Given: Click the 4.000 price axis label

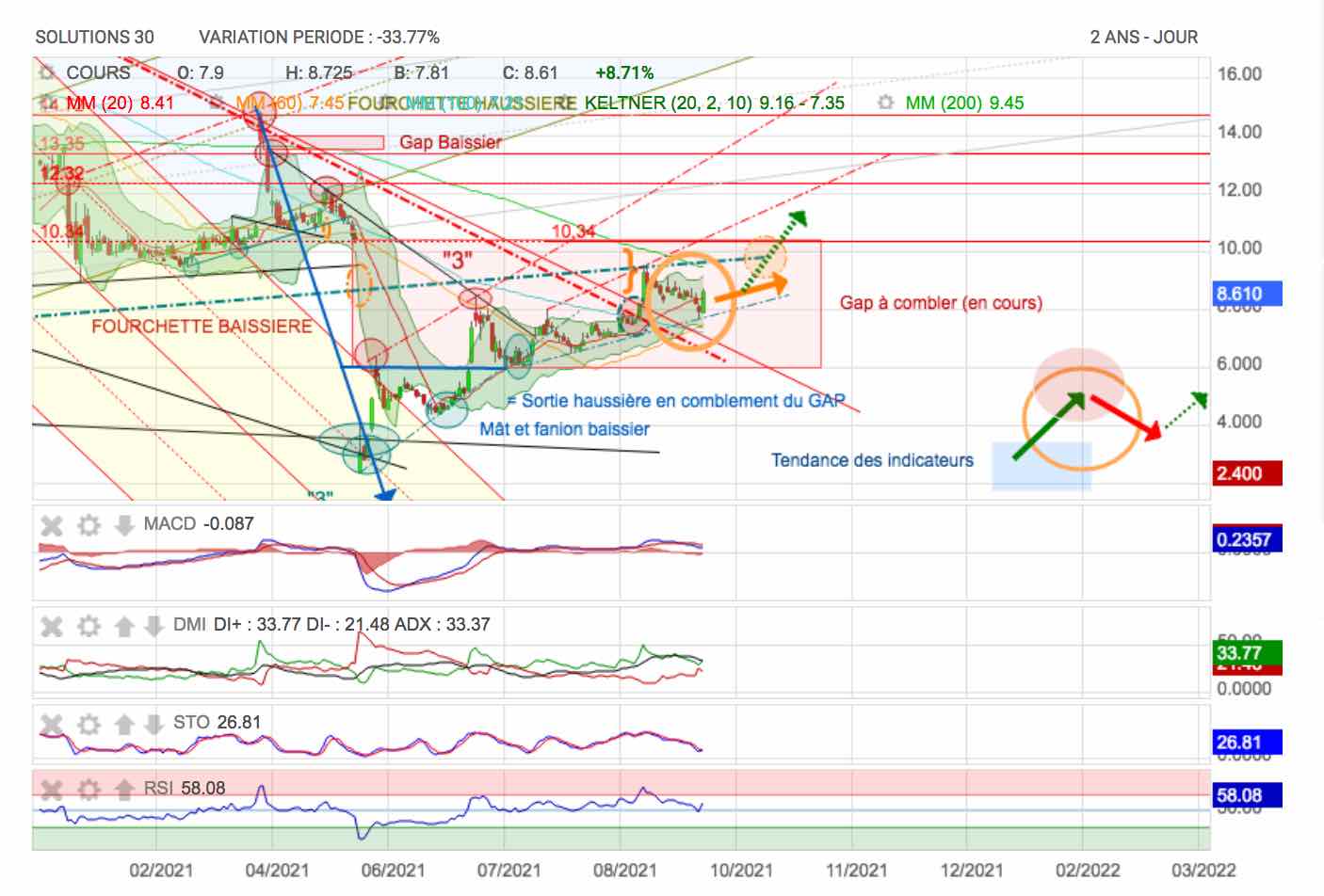Looking at the screenshot, I should point(1239,422).
